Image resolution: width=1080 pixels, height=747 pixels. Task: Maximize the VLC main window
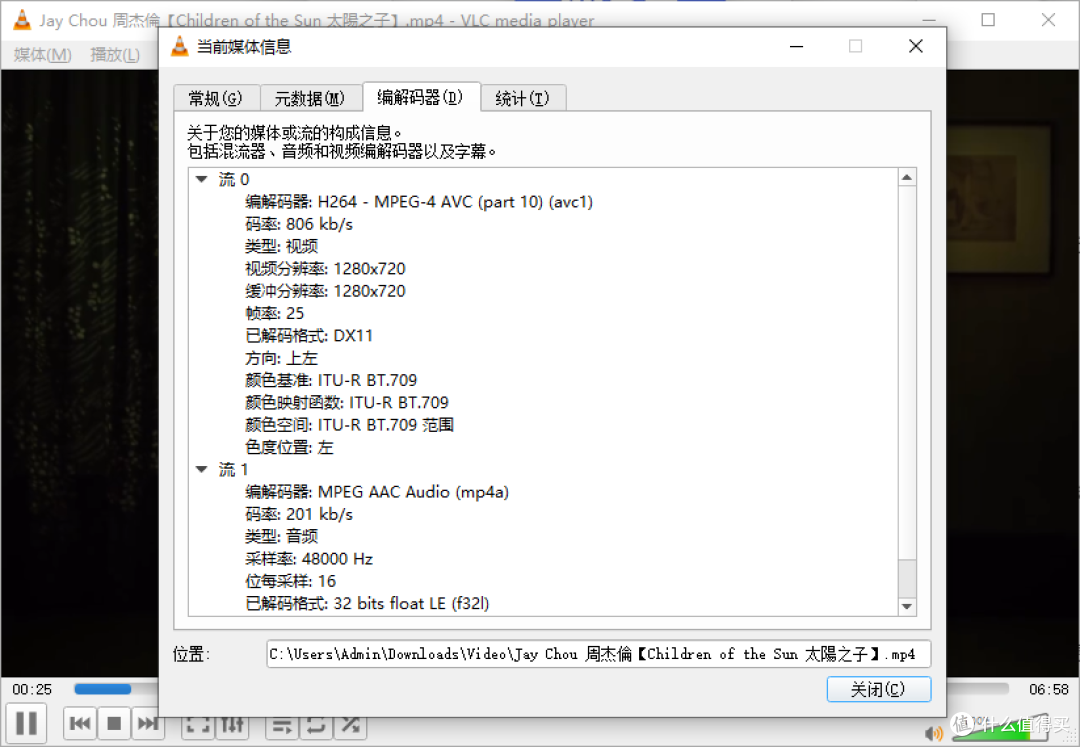pos(988,20)
